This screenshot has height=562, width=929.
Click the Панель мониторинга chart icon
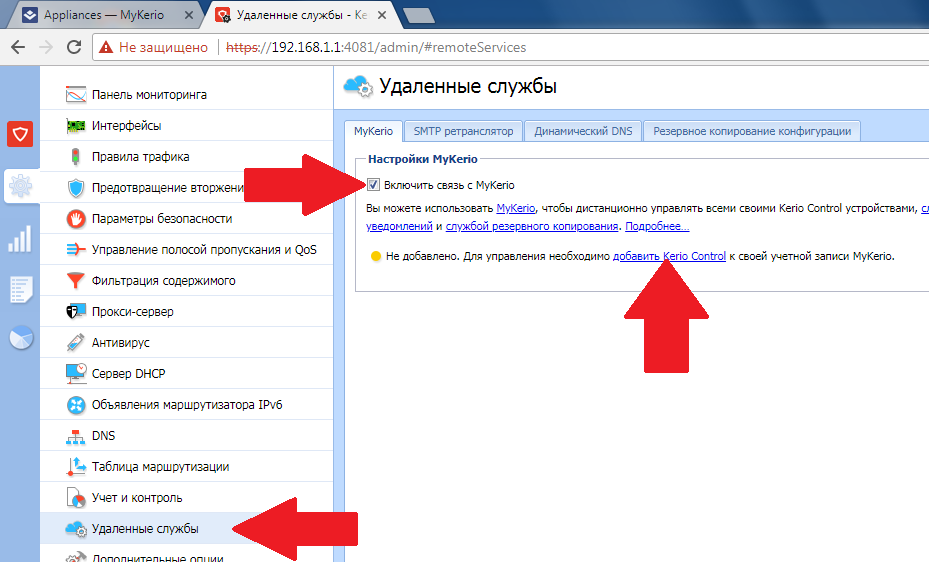click(x=76, y=95)
